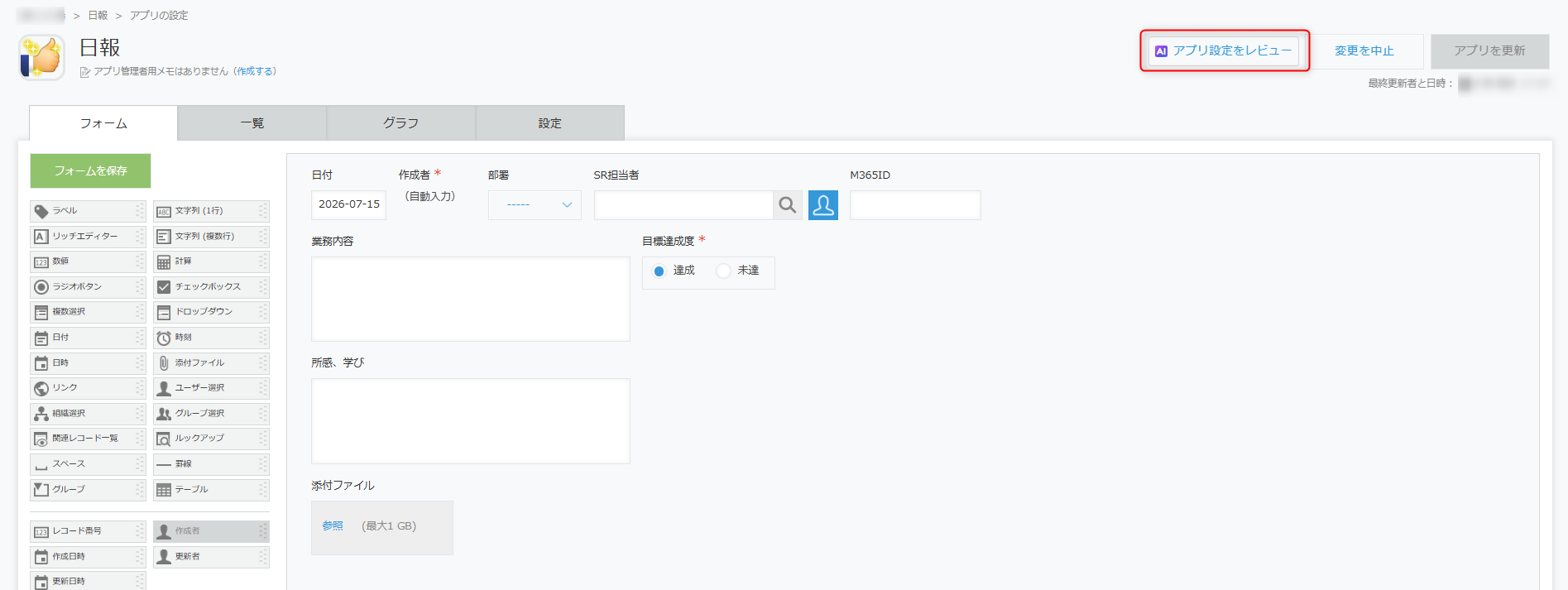Select the 時刻 field item
This screenshot has width=1568, height=590.
pyautogui.click(x=211, y=338)
